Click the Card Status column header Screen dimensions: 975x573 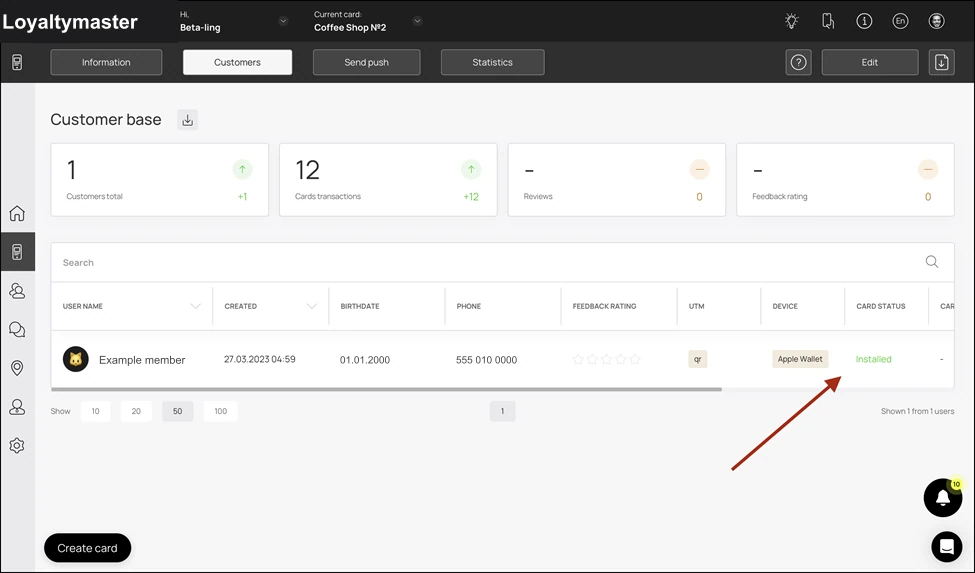881,306
